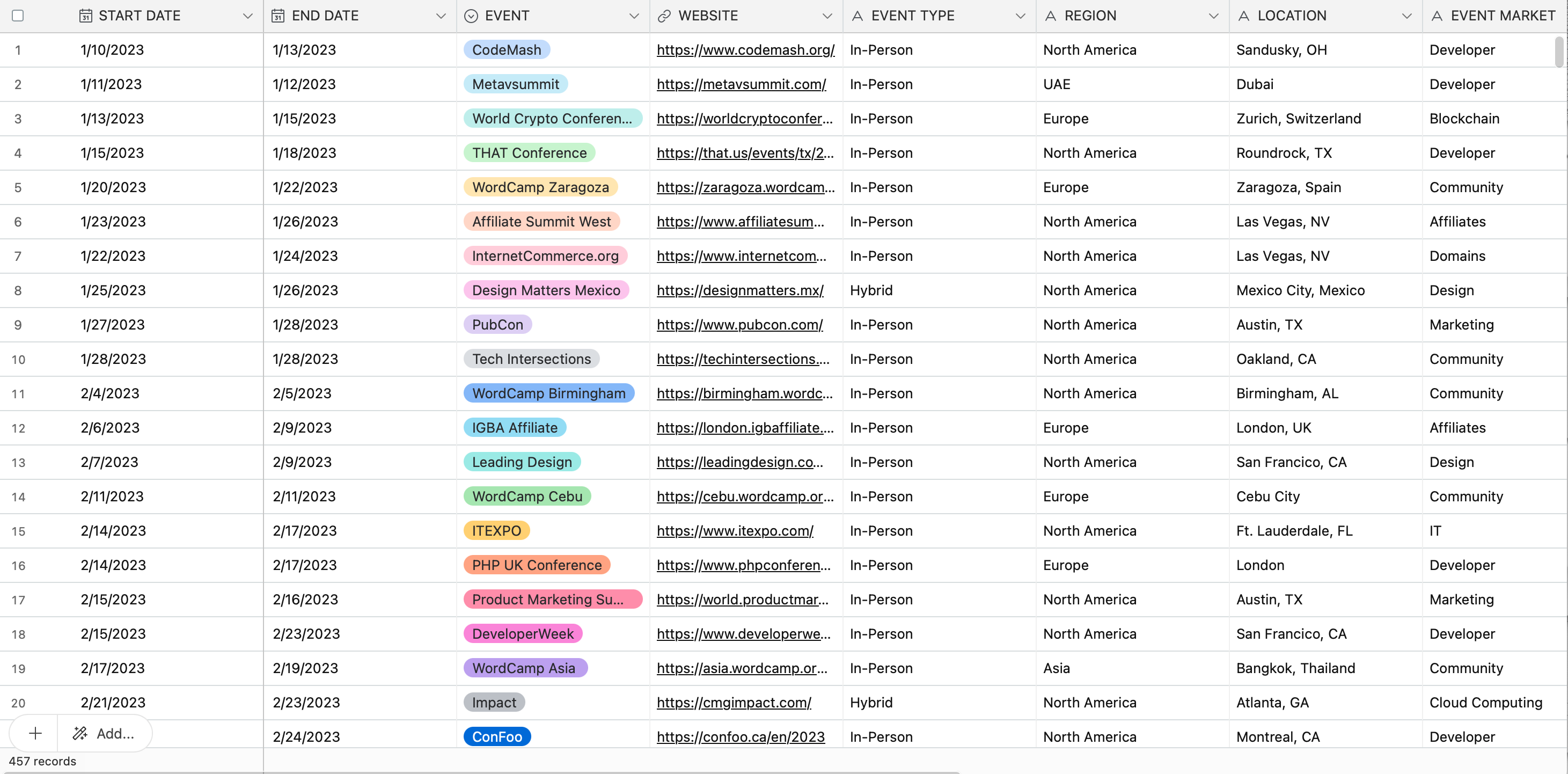Click the vertical scrollbar thumb
This screenshot has width=1568, height=774.
coord(1559,52)
